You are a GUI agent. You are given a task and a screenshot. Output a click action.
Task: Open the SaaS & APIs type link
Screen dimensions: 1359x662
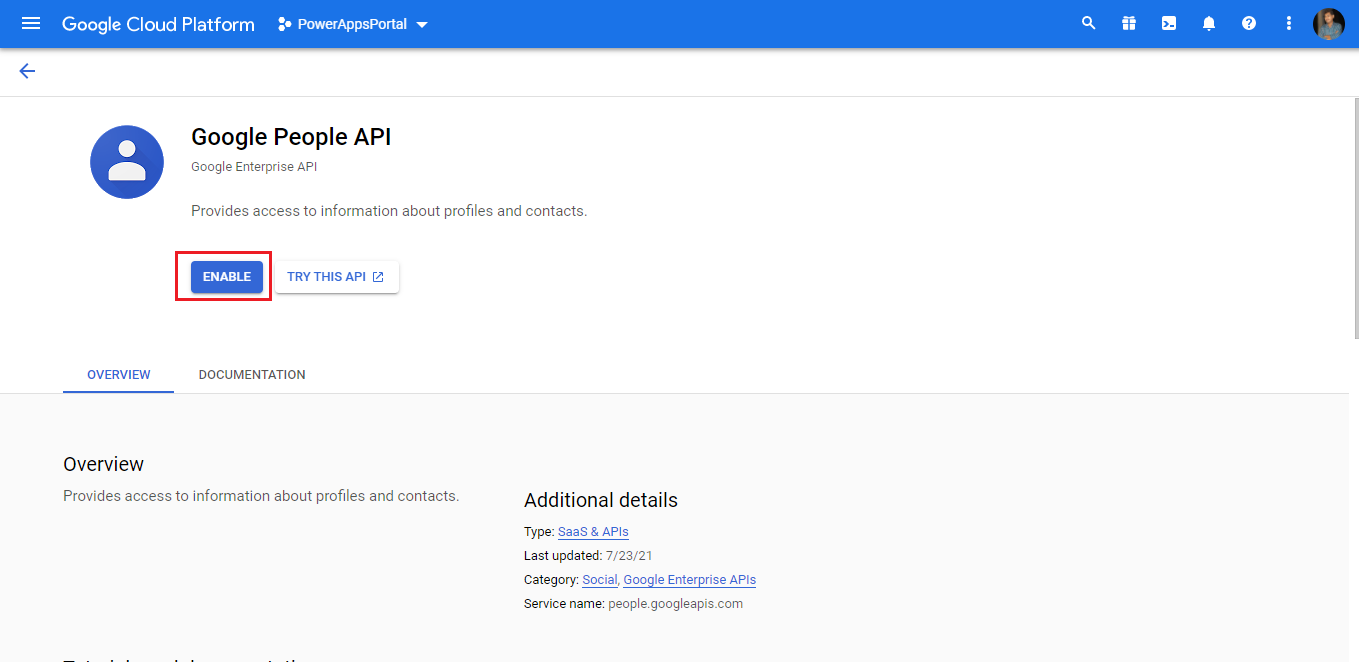(593, 532)
